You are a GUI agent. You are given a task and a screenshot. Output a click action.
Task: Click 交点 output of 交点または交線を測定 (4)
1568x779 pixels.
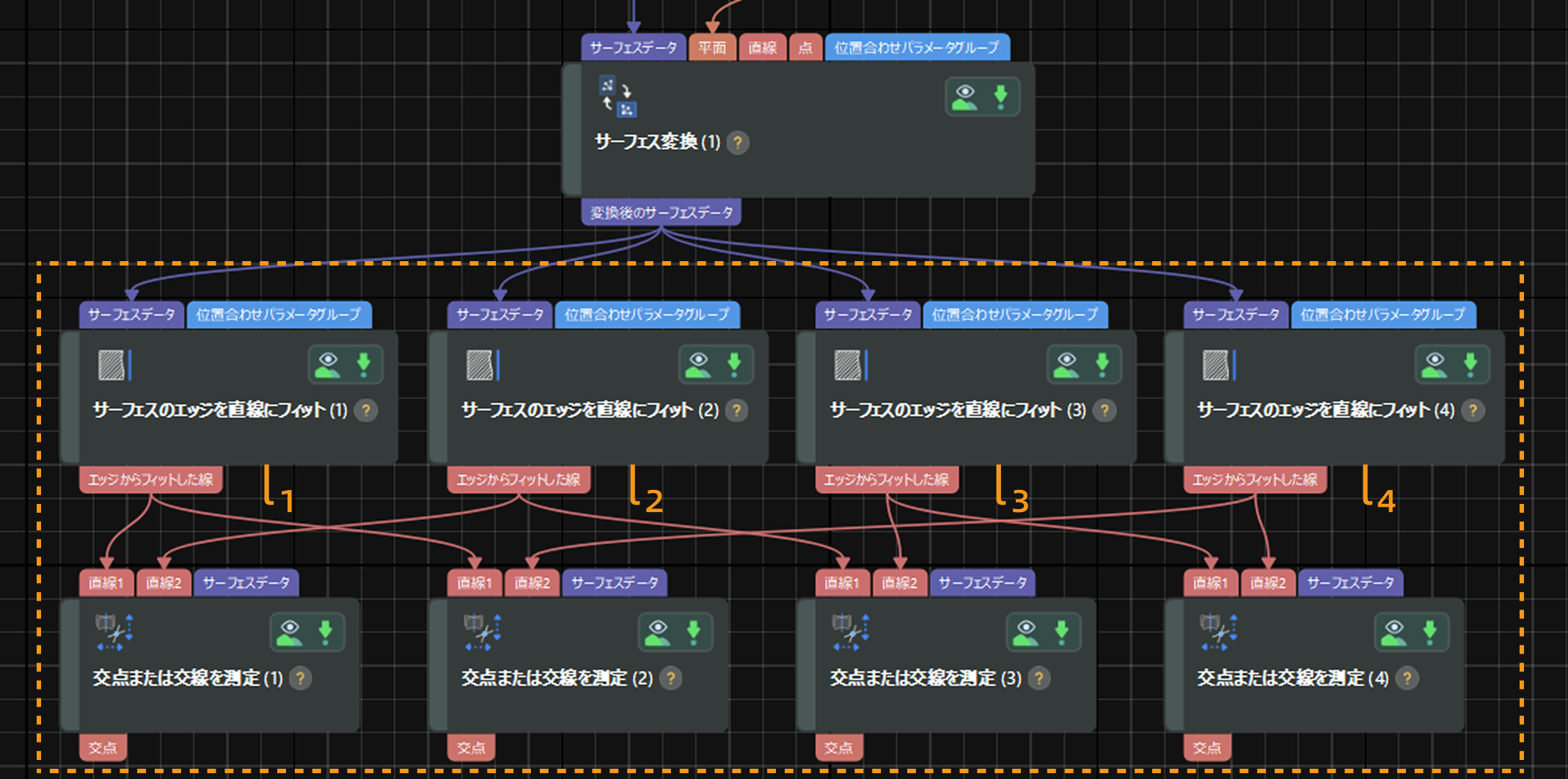1207,747
